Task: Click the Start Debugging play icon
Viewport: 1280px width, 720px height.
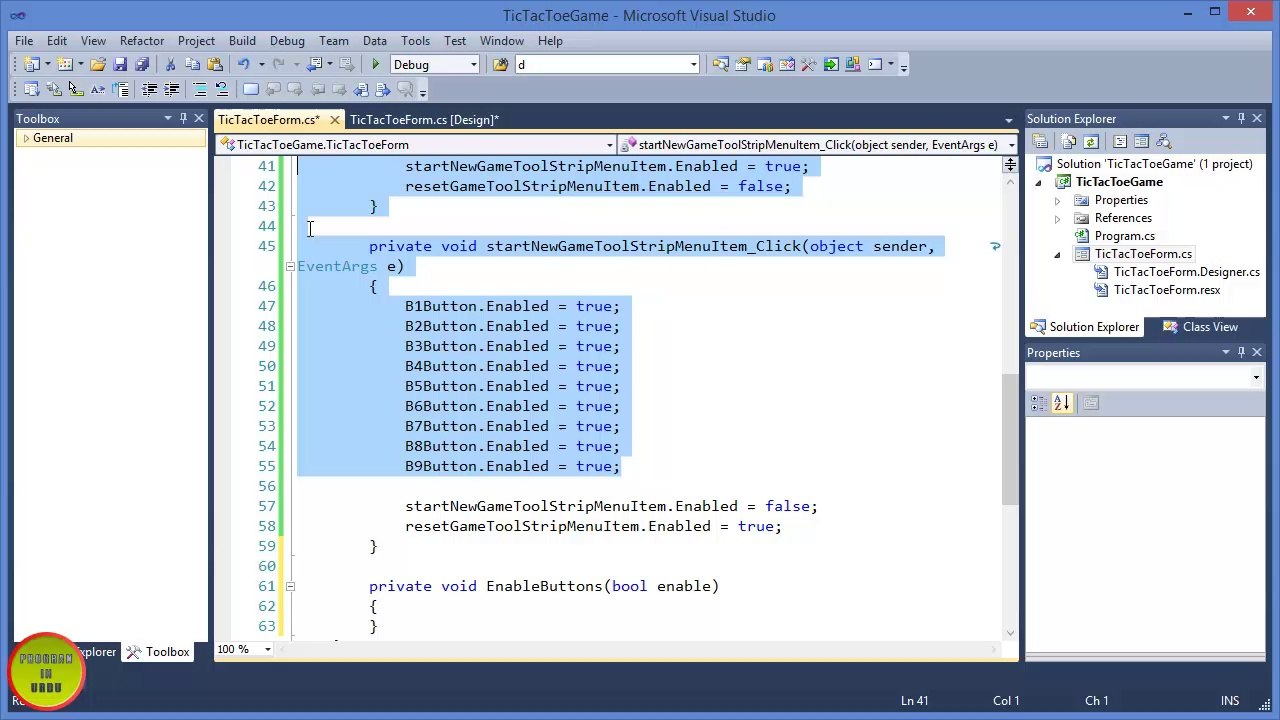Action: (375, 65)
